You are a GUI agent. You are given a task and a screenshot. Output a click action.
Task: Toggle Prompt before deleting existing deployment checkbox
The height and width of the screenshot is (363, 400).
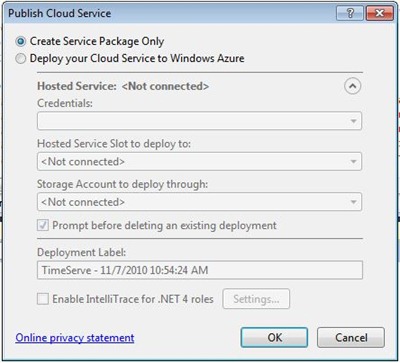[43, 225]
